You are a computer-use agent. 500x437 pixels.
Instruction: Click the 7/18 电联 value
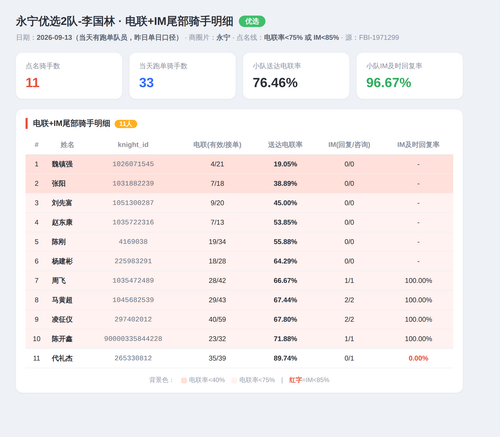(217, 183)
